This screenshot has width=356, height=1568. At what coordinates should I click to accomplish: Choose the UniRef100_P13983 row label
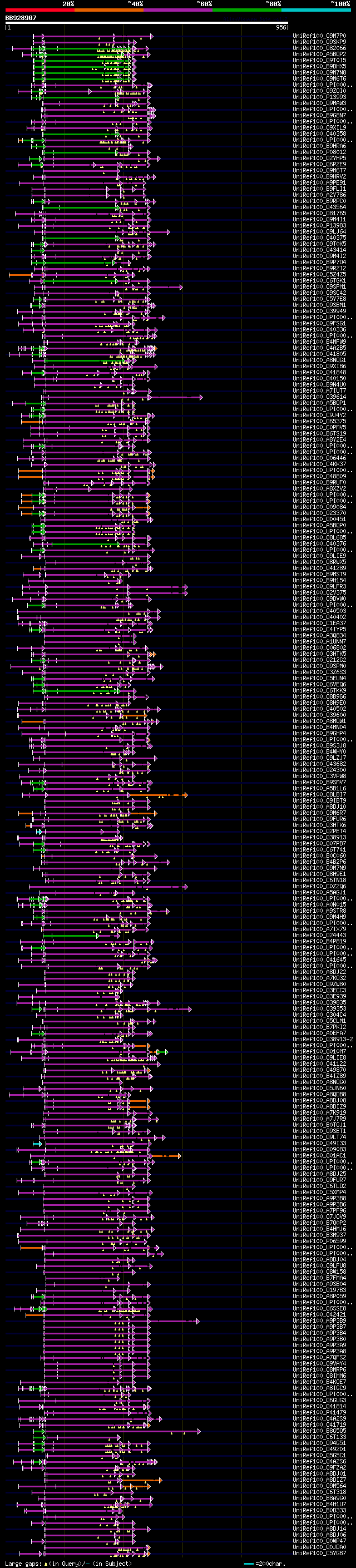click(319, 225)
